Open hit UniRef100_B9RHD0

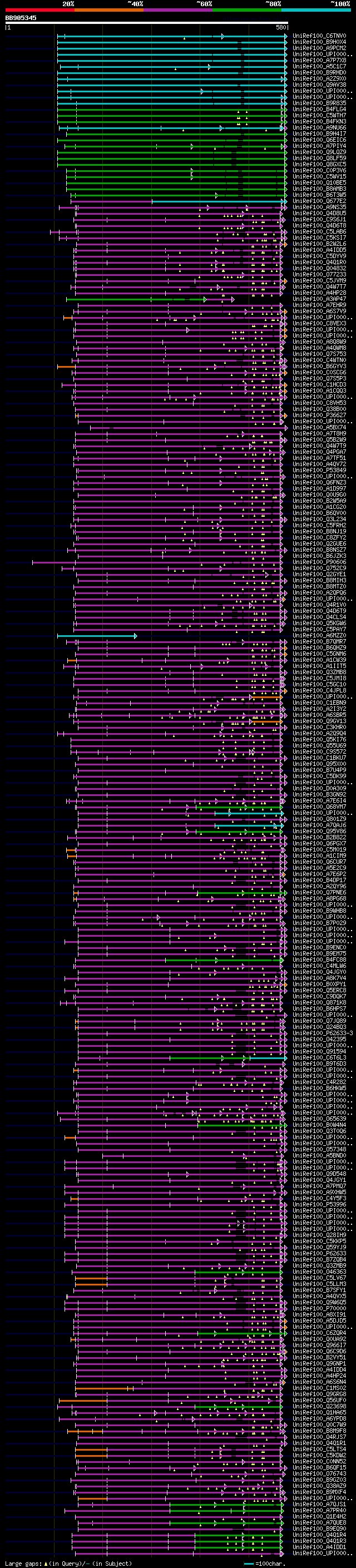[x=319, y=72]
